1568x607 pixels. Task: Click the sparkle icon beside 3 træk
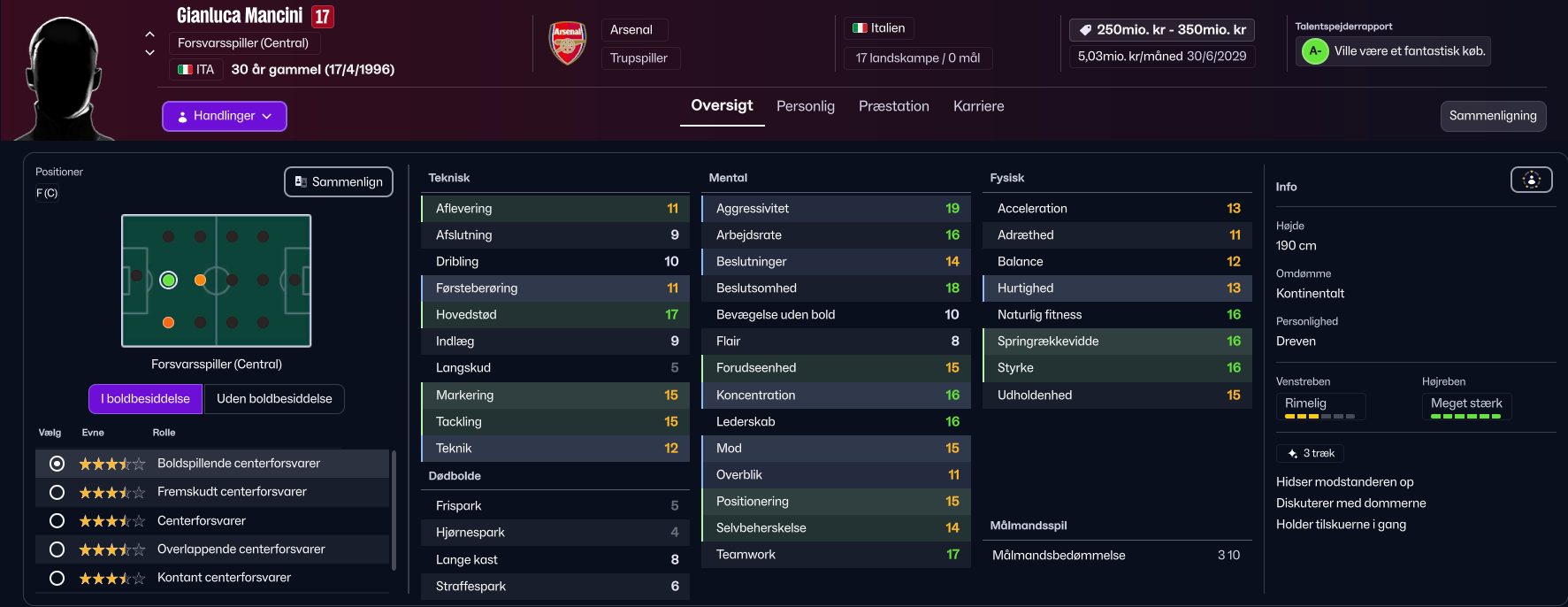pos(1292,454)
